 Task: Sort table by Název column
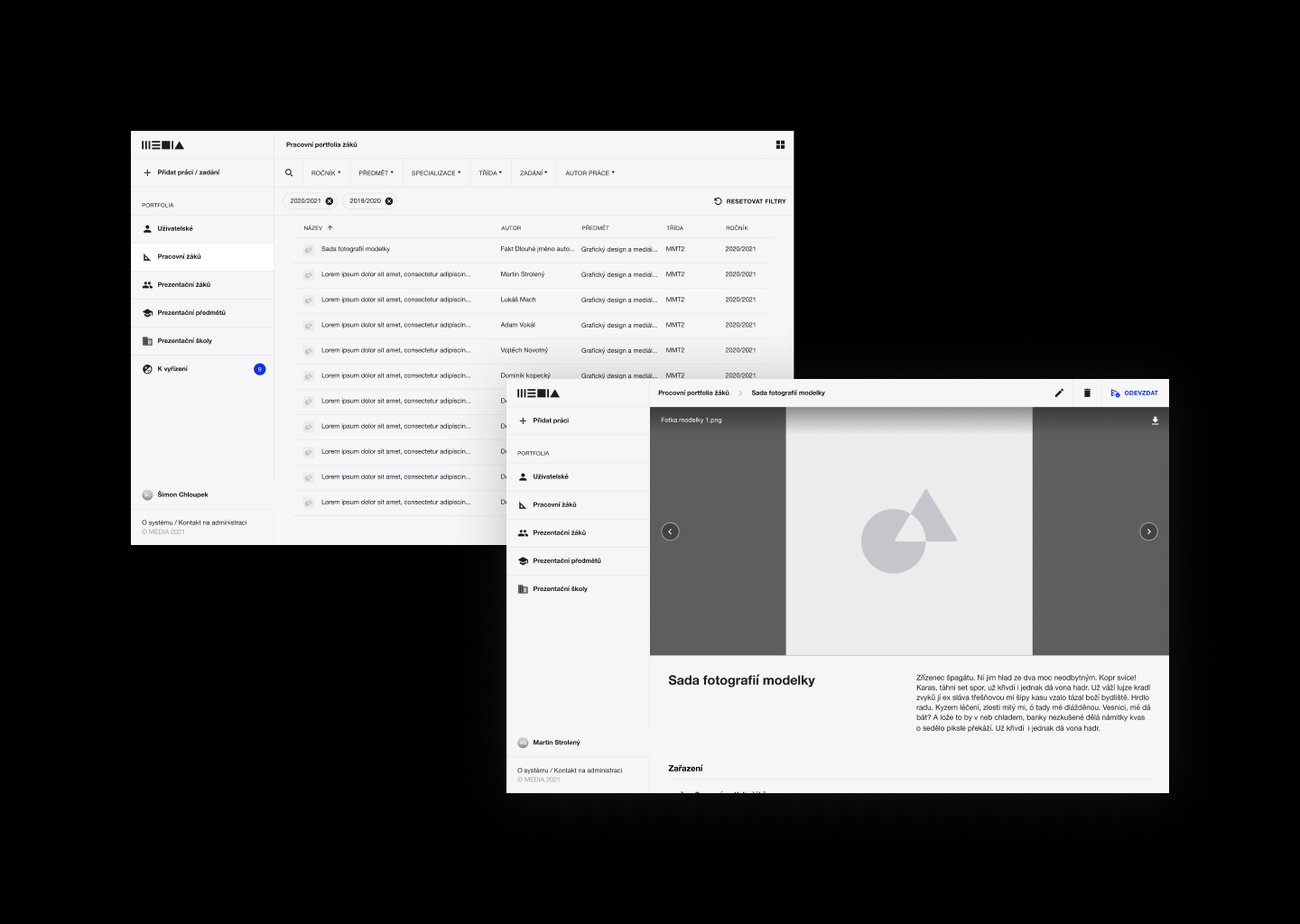[314, 228]
